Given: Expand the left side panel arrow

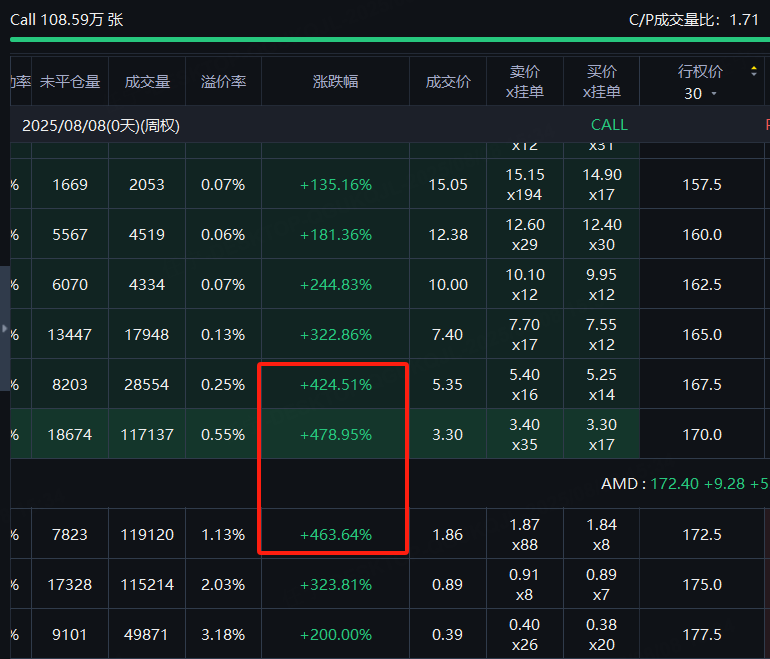Looking at the screenshot, I should tap(4, 328).
